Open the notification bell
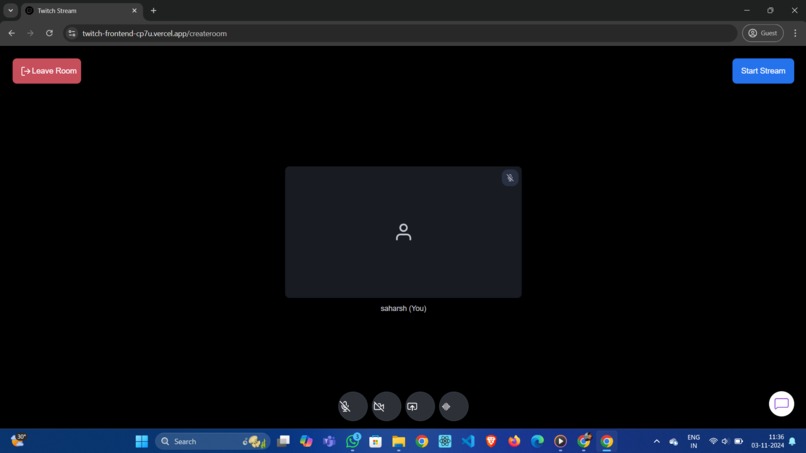Image resolution: width=806 pixels, height=453 pixels. tap(792, 441)
